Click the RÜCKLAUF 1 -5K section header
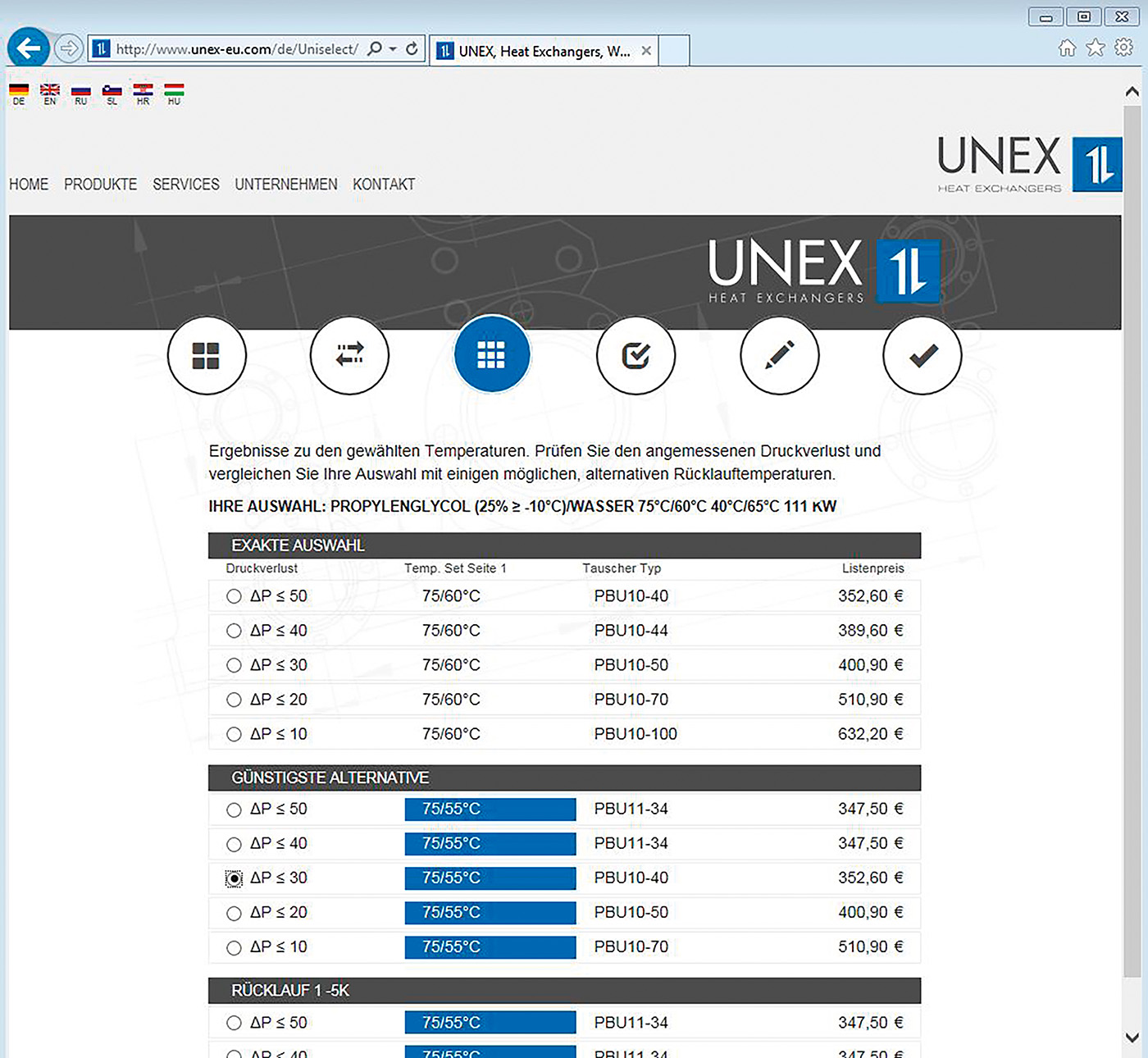The height and width of the screenshot is (1058, 1148). [564, 990]
